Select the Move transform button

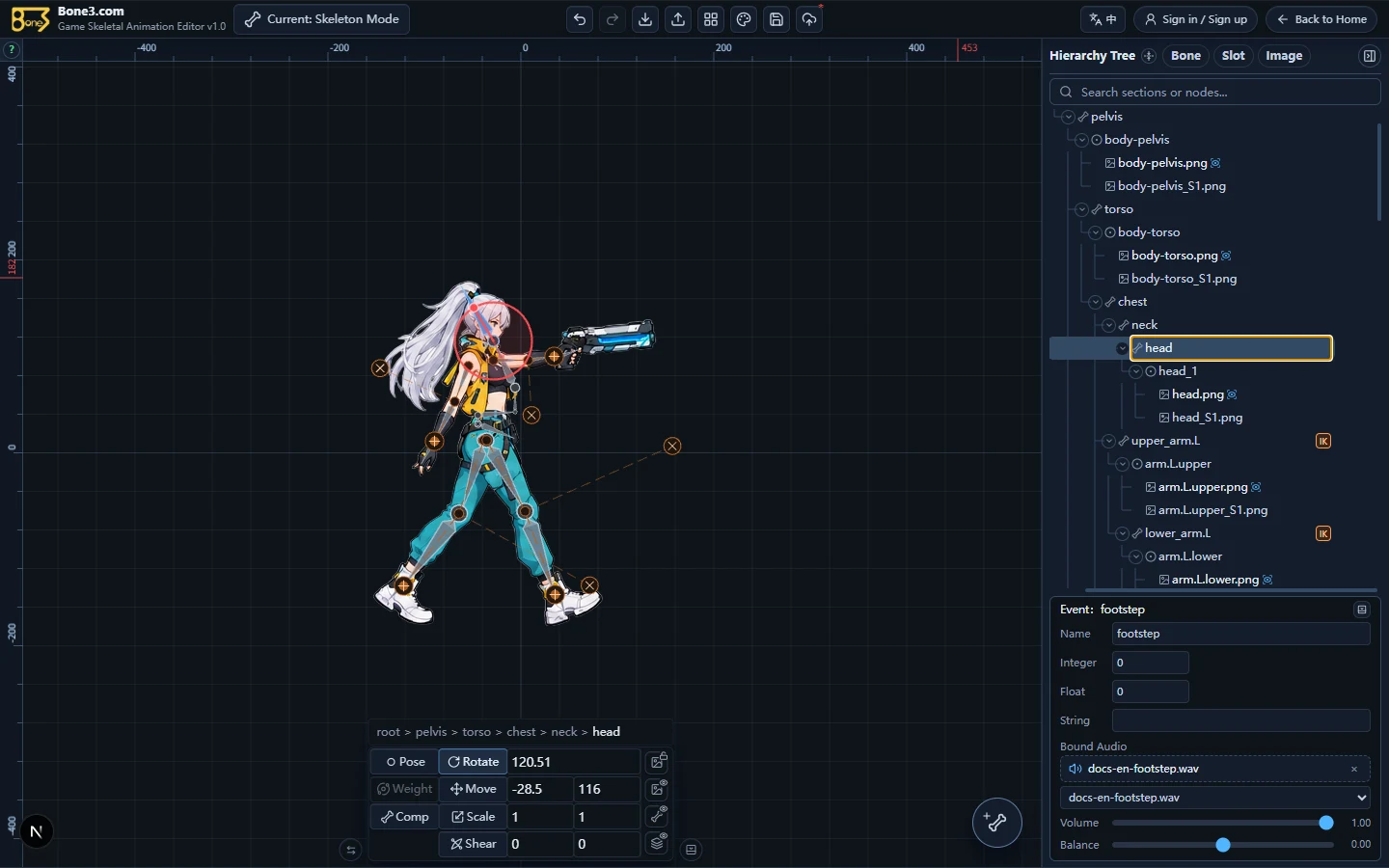pos(473,789)
